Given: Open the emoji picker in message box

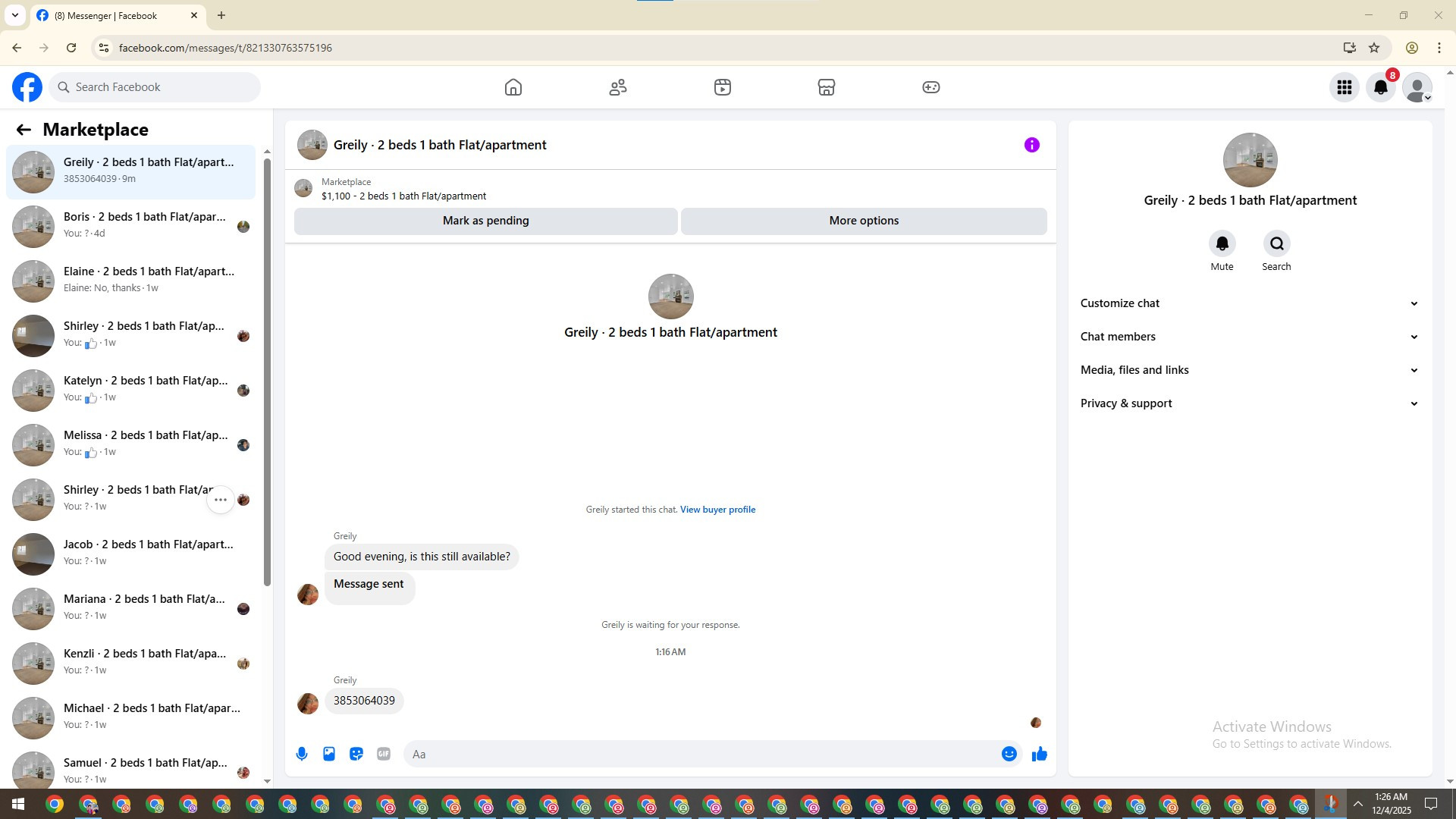Looking at the screenshot, I should [x=1009, y=754].
